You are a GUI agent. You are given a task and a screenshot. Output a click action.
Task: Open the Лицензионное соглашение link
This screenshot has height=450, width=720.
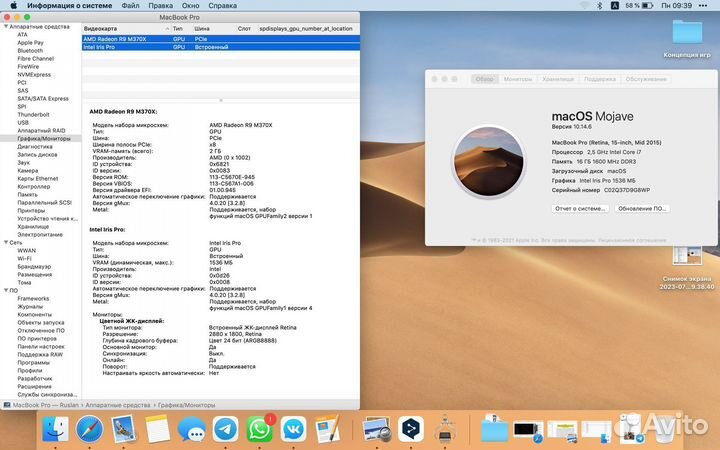click(634, 240)
